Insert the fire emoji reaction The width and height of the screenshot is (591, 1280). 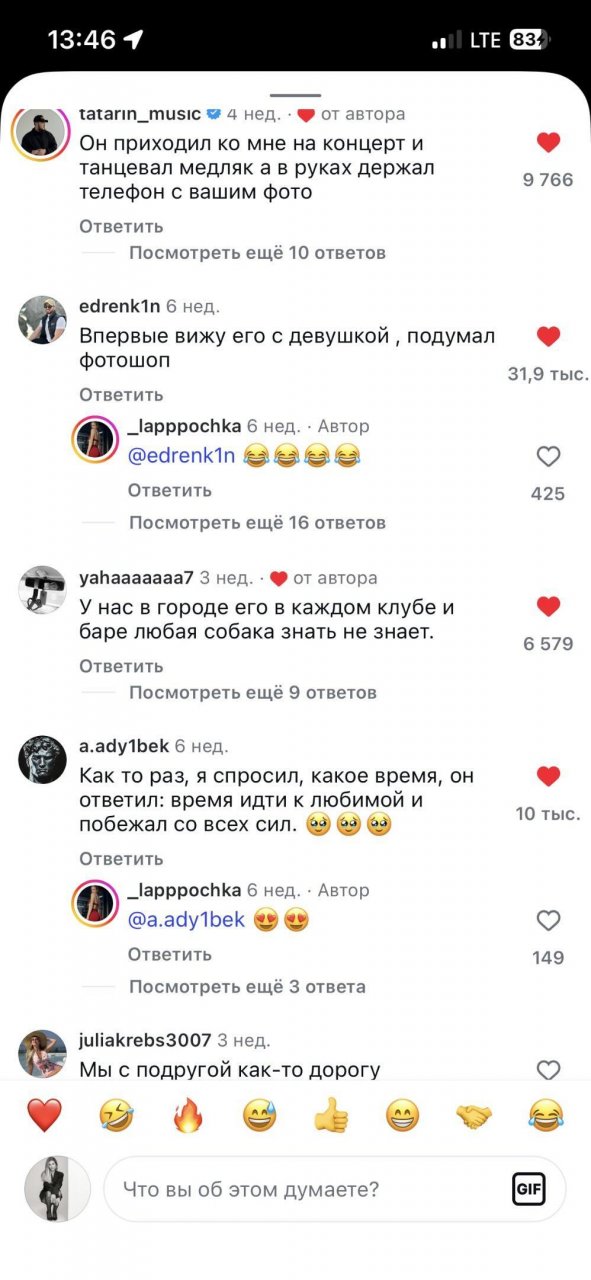pos(188,1114)
